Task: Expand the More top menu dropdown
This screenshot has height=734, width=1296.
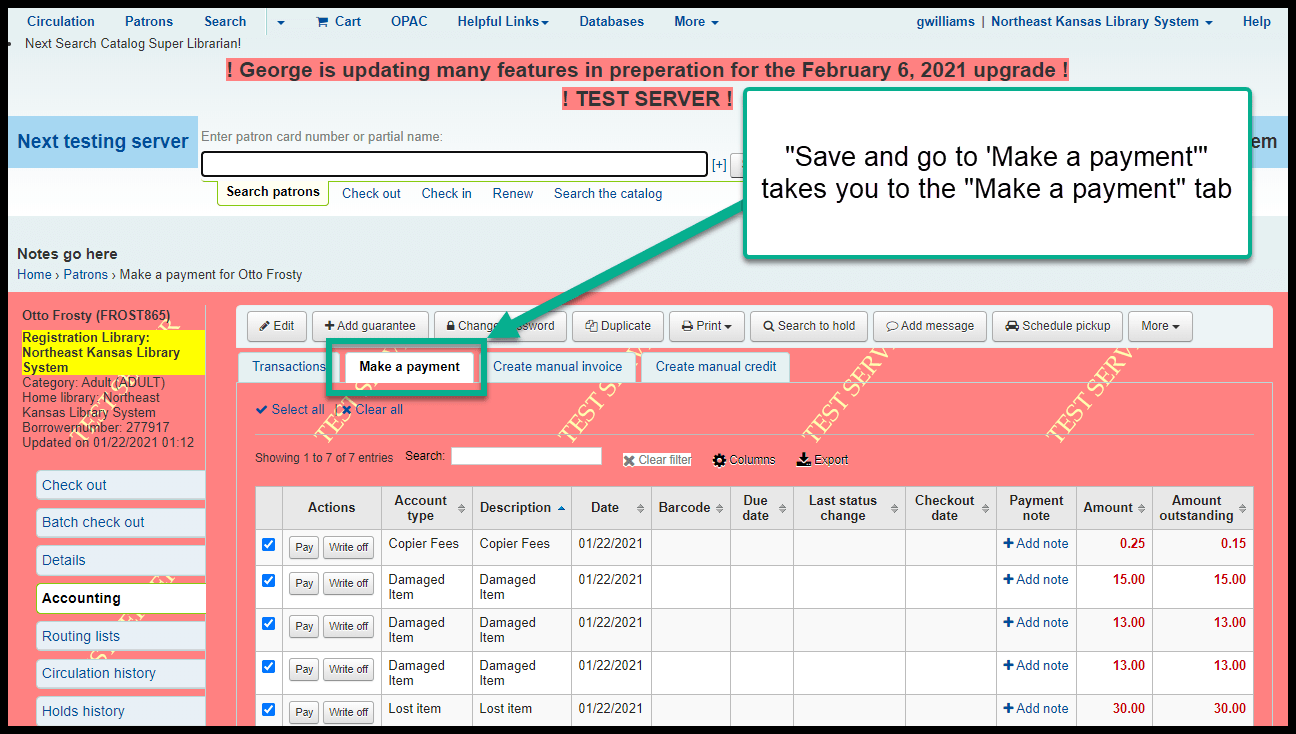Action: 696,21
